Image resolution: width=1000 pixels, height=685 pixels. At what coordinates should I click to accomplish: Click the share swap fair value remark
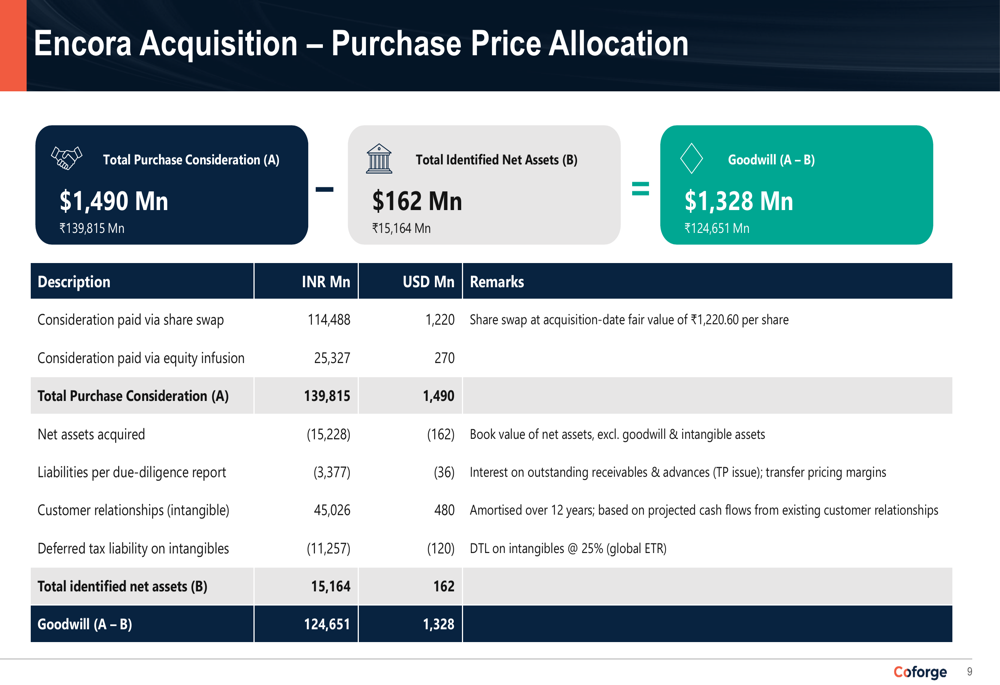click(x=629, y=320)
